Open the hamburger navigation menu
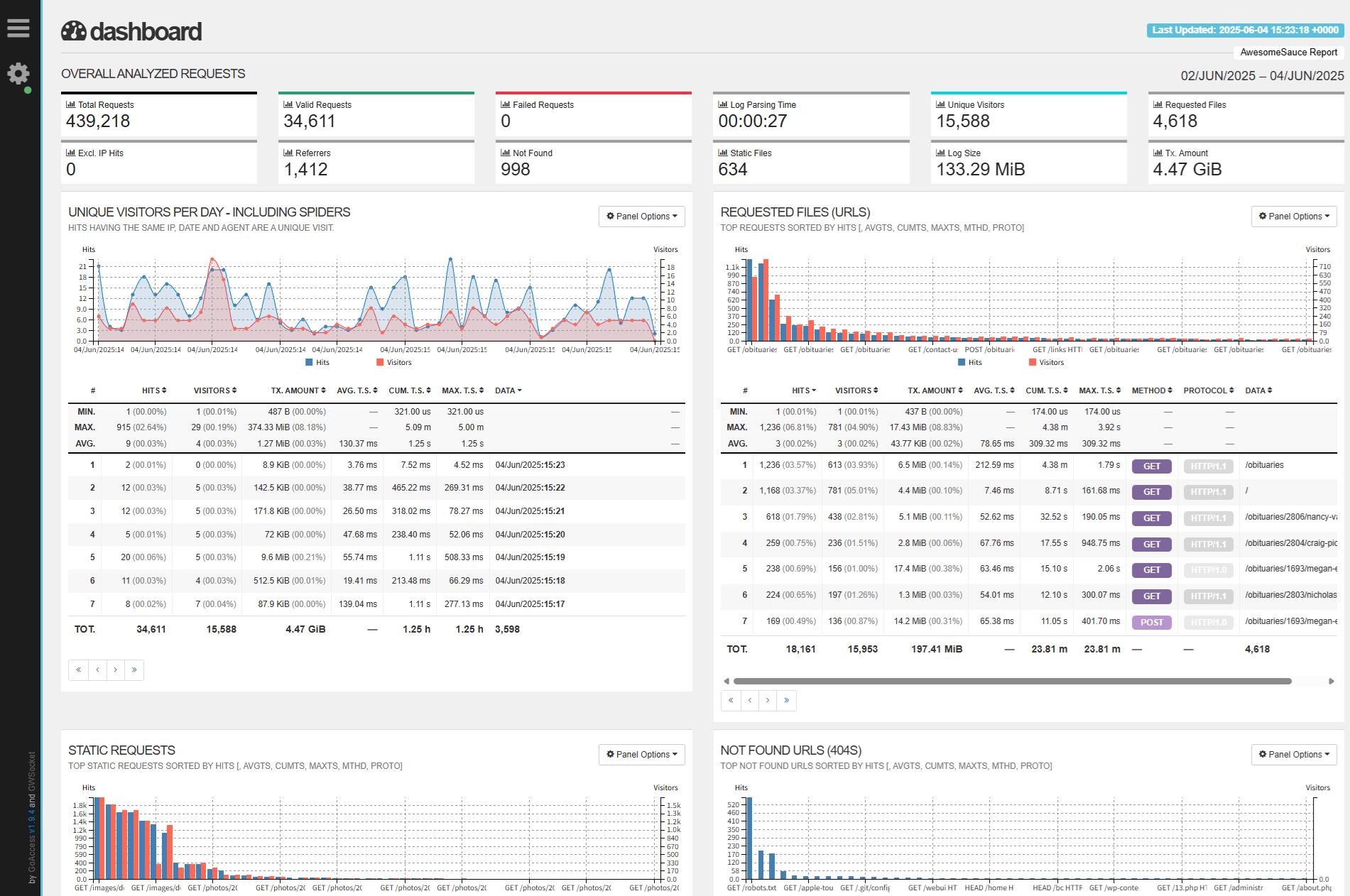The width and height of the screenshot is (1350, 896). pos(18,28)
